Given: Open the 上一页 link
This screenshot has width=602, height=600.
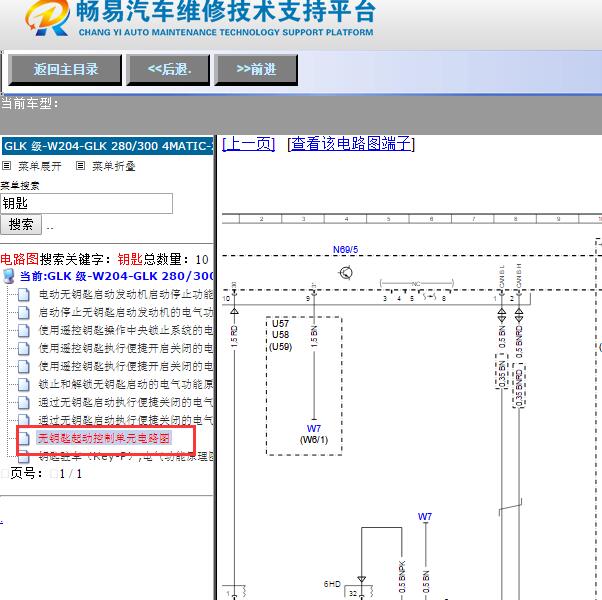Looking at the screenshot, I should (249, 144).
